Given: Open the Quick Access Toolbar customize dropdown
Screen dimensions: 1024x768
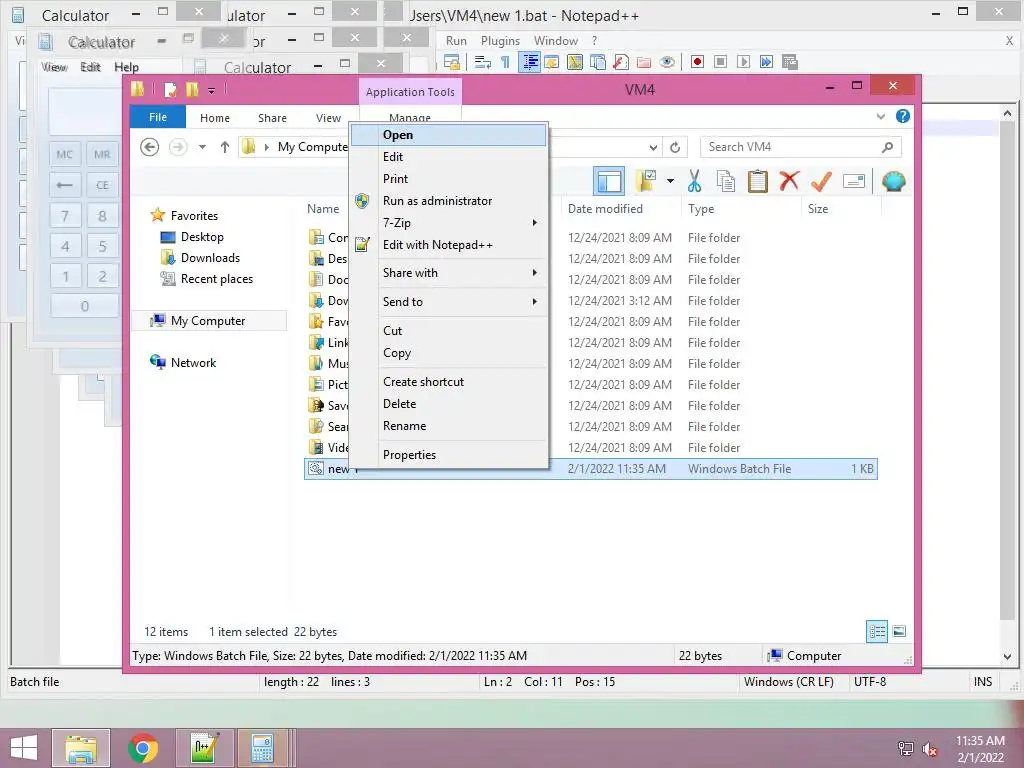Looking at the screenshot, I should coord(212,90).
